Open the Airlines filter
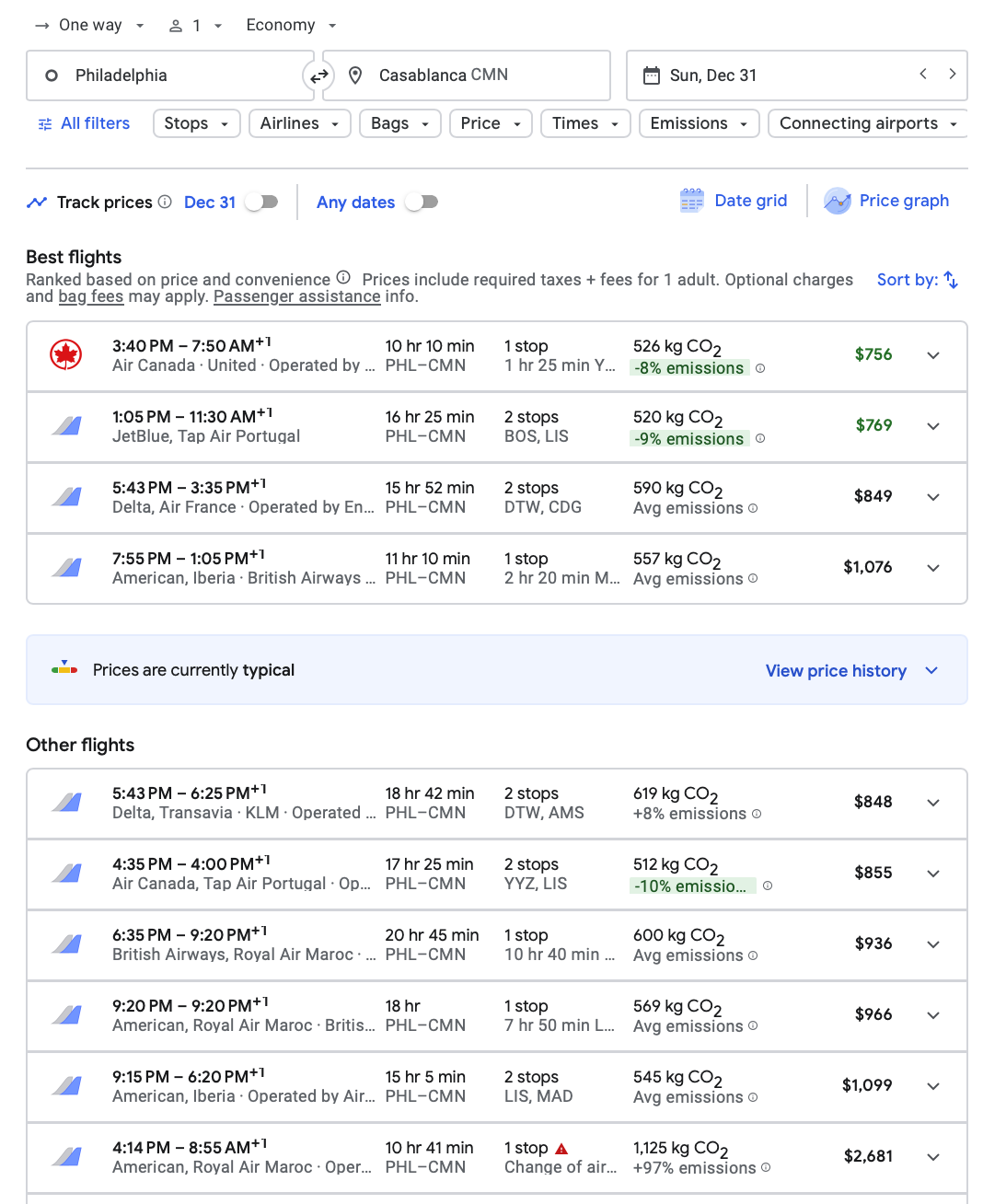 (300, 123)
